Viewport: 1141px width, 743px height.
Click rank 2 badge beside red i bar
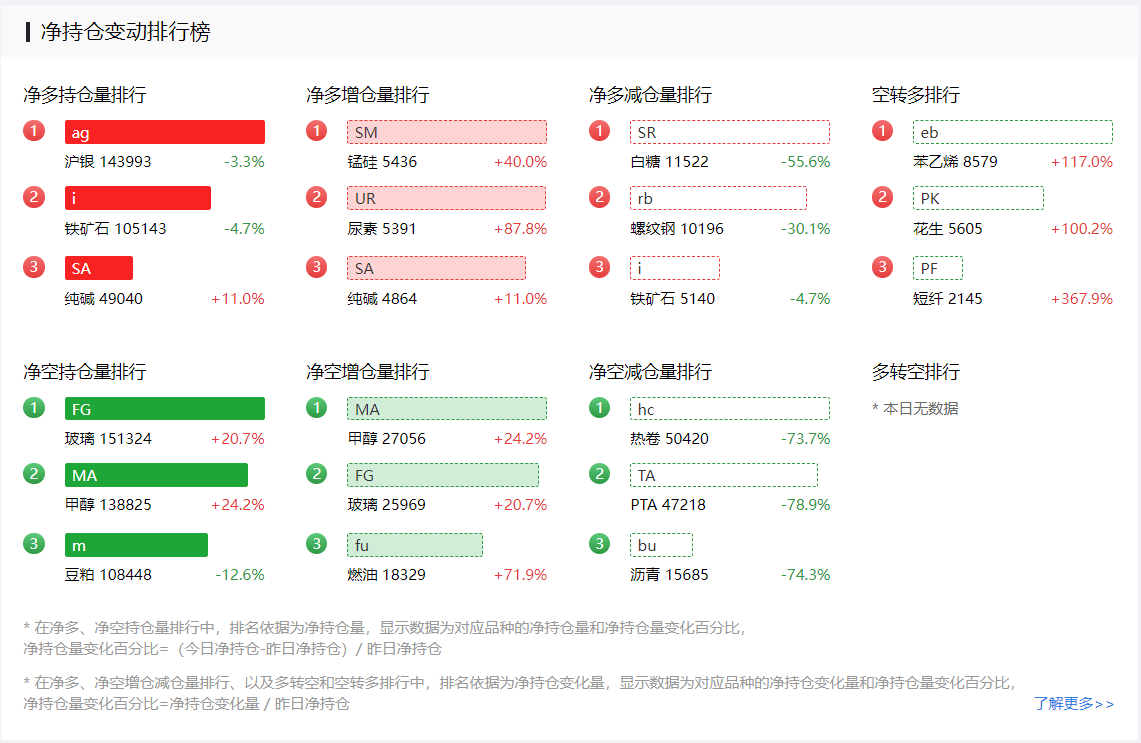coord(35,197)
